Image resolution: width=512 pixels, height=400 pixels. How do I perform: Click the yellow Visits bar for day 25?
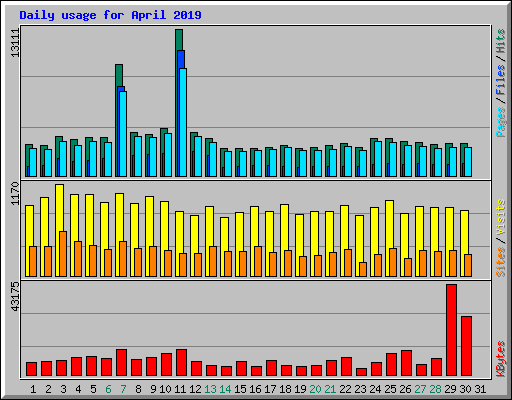(389, 223)
